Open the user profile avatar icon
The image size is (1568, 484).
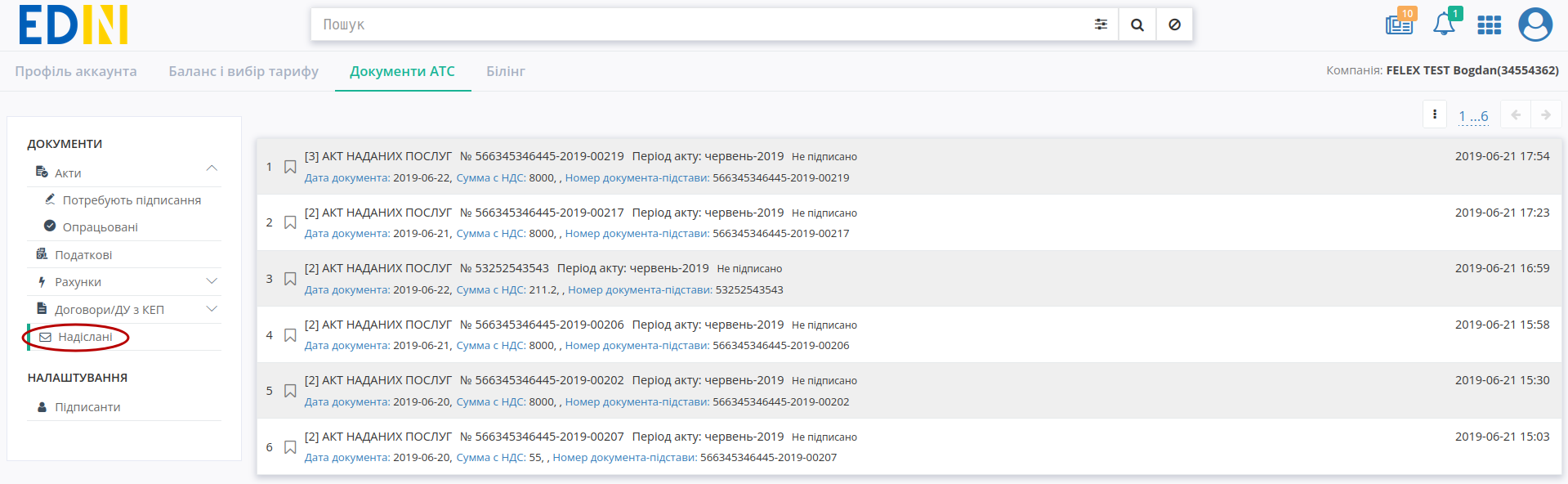coord(1535,25)
